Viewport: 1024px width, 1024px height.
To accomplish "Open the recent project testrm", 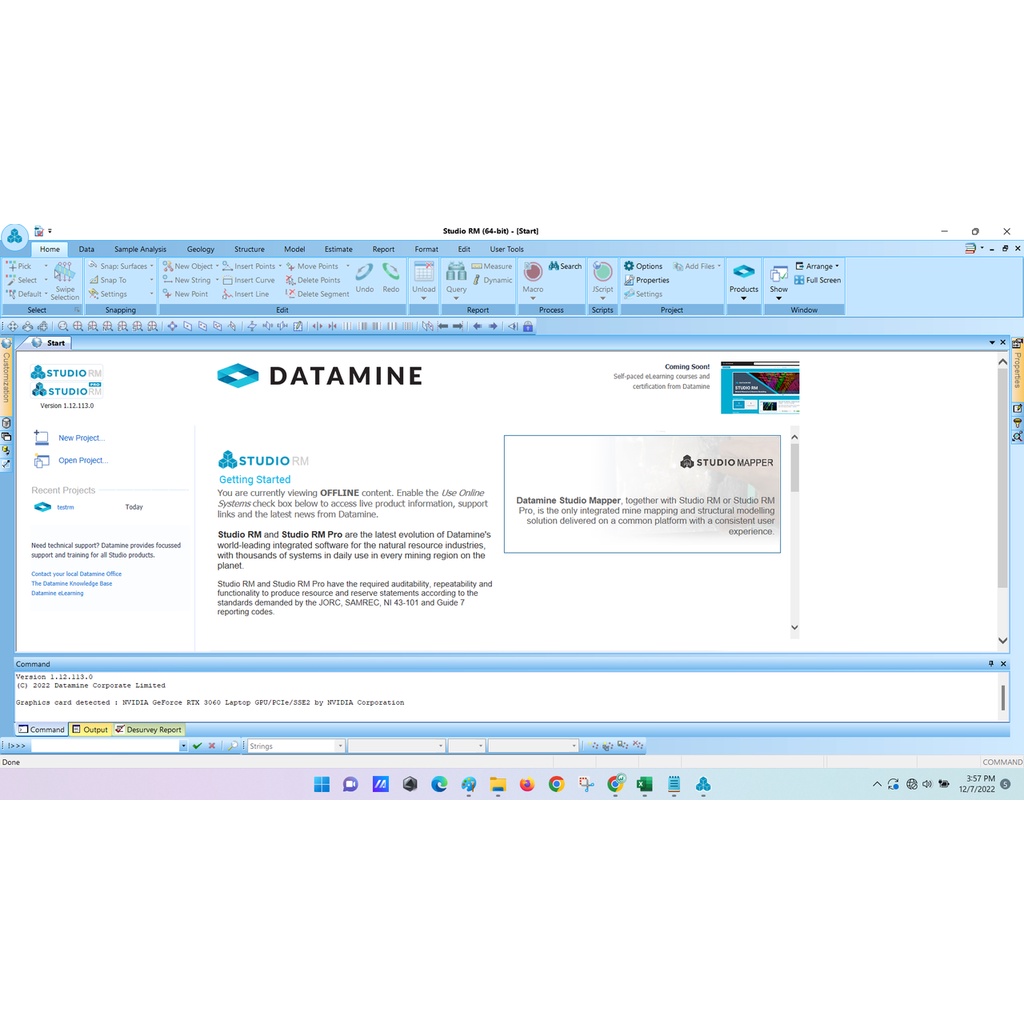I will tap(65, 507).
